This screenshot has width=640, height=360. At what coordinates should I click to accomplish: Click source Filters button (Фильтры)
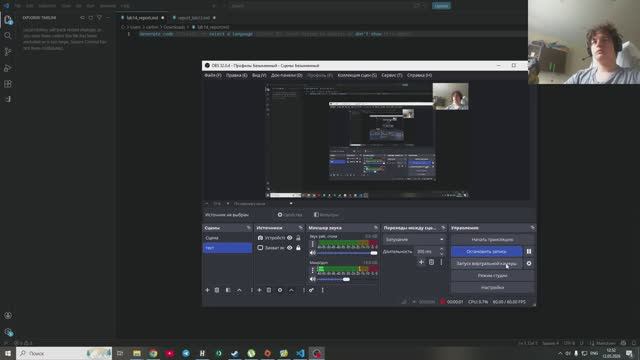(326, 215)
